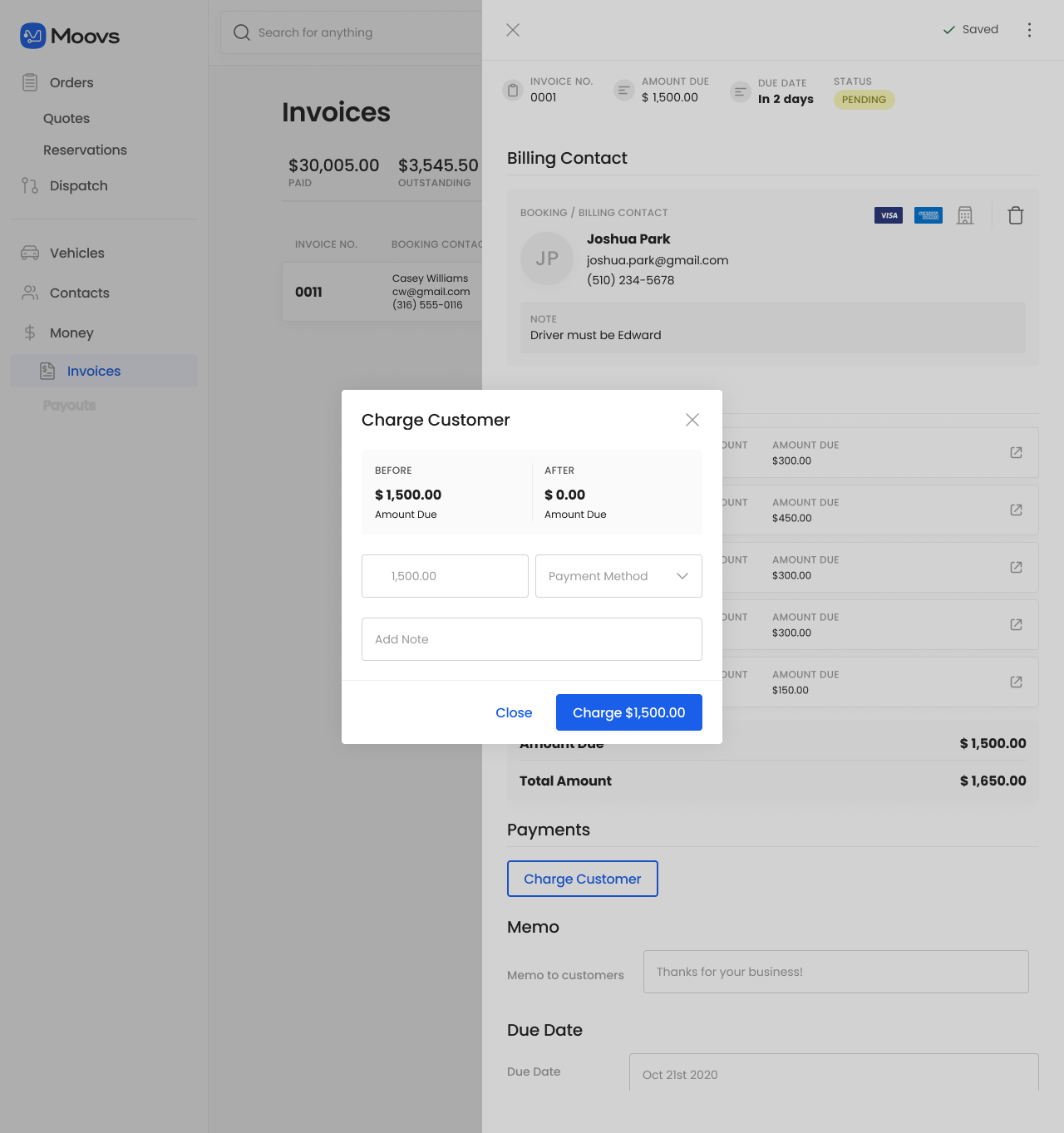Screen dimensions: 1064x1133
Task: Select the PENDING status badge
Action: [864, 100]
